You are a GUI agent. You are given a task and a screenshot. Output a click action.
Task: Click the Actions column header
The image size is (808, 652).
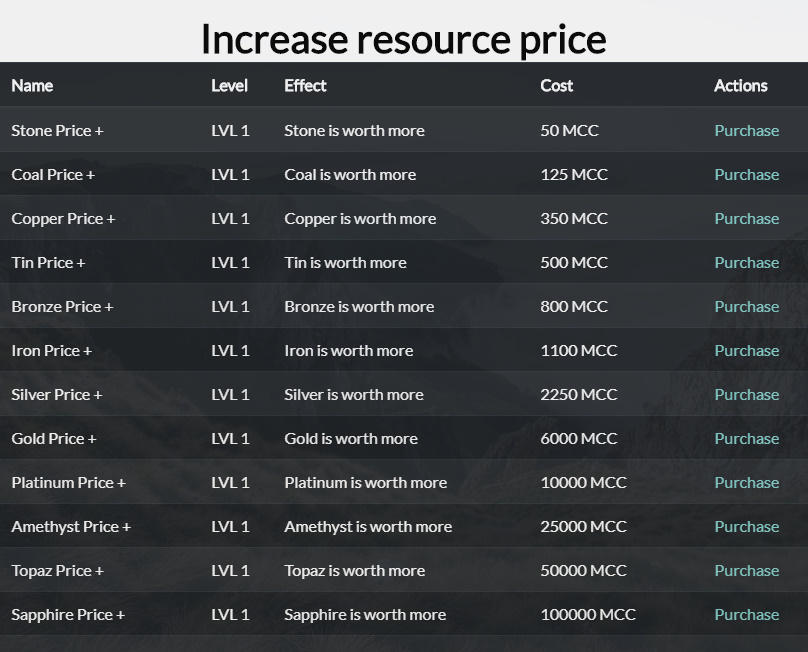pyautogui.click(x=740, y=86)
